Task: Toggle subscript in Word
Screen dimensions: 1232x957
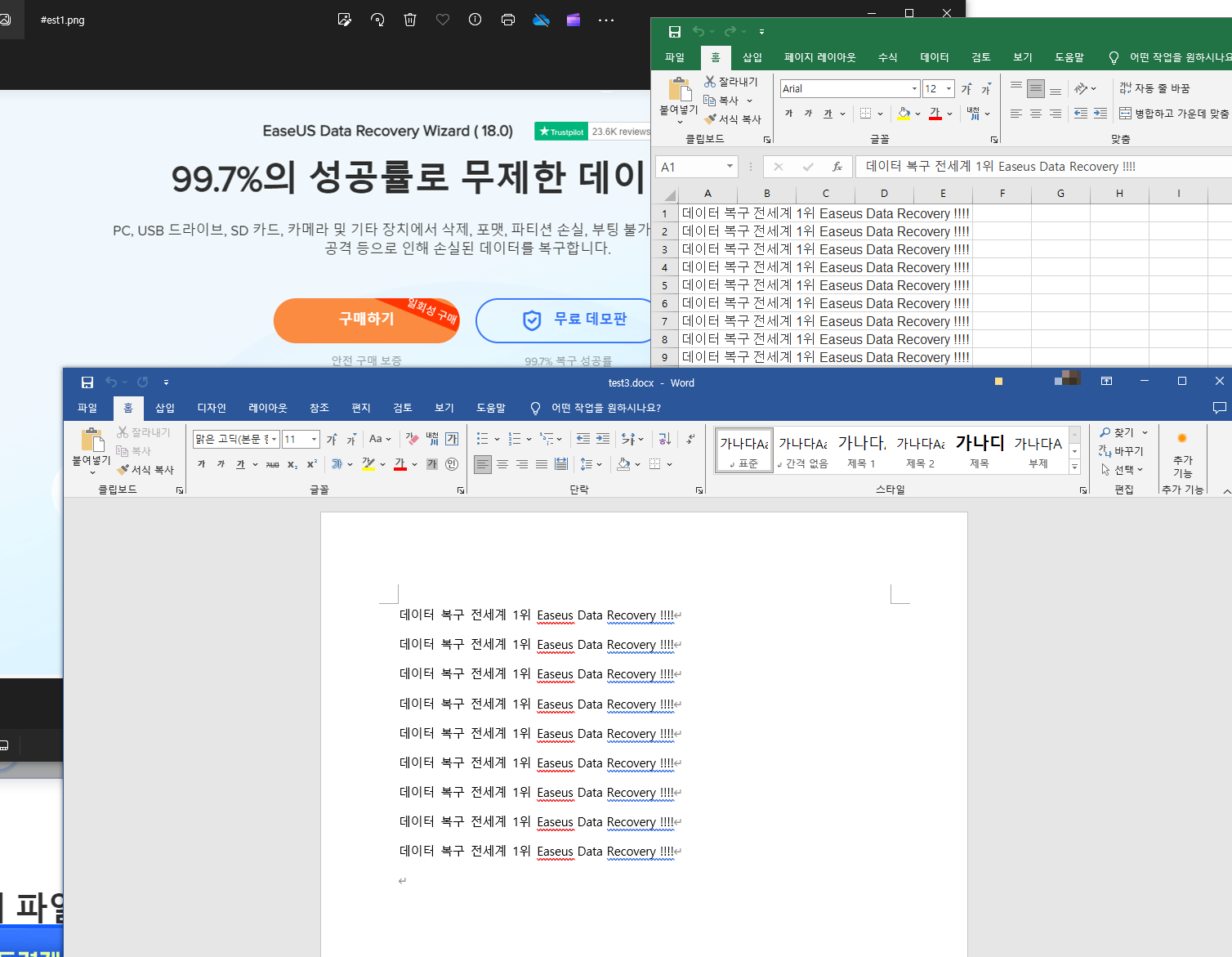Action: coord(292,464)
